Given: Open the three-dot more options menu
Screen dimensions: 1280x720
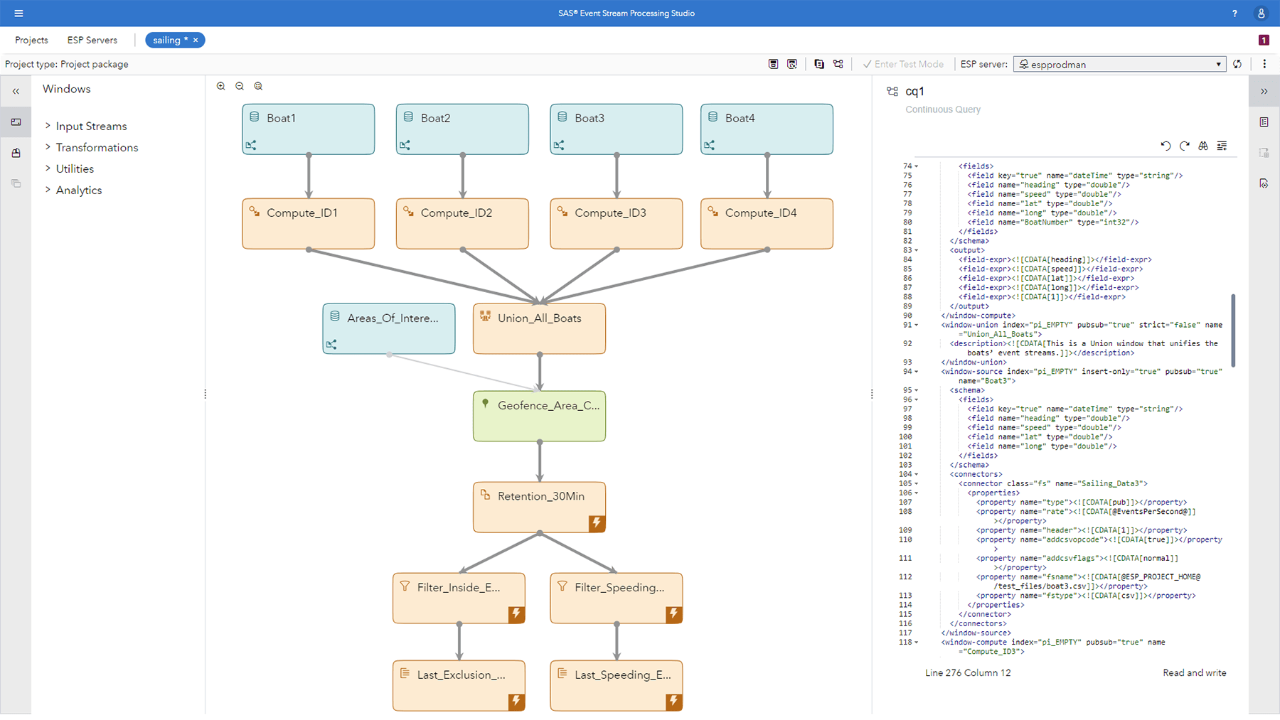Looking at the screenshot, I should tap(1264, 64).
